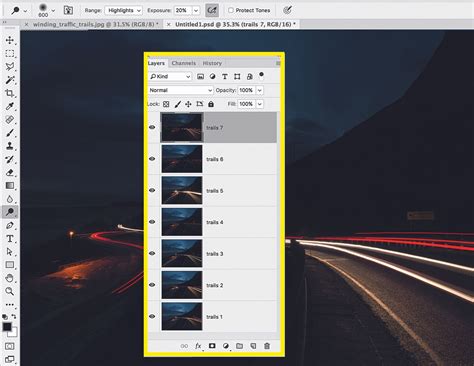The height and width of the screenshot is (366, 474).
Task: Open the Layers panel options menu
Action: click(x=278, y=63)
